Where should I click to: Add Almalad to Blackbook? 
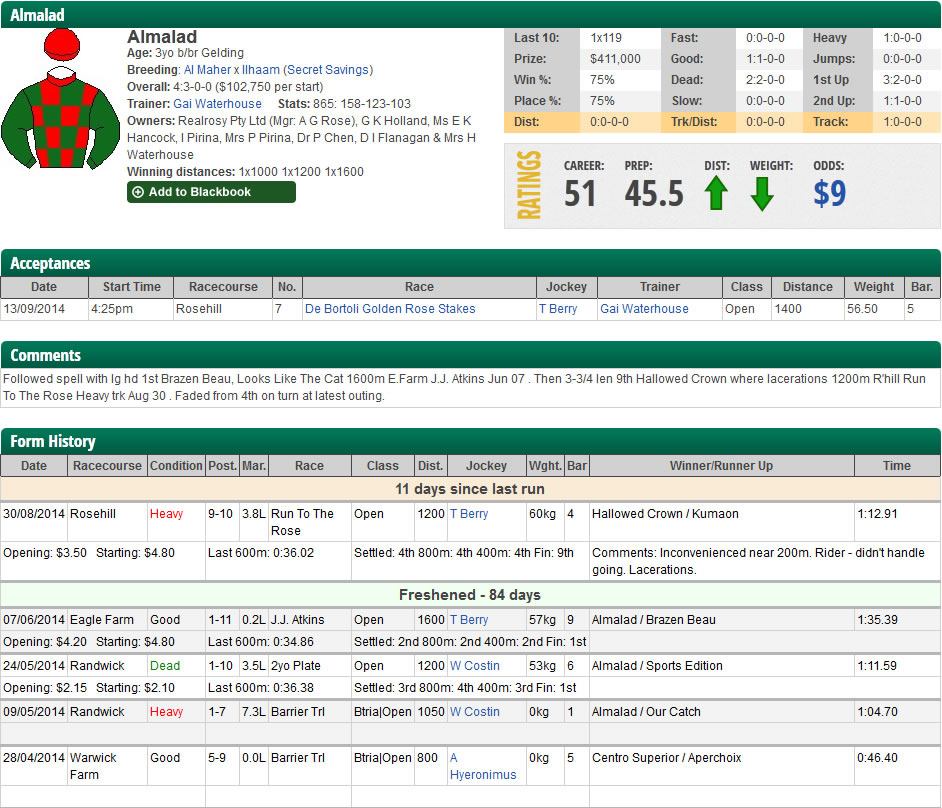tap(211, 192)
